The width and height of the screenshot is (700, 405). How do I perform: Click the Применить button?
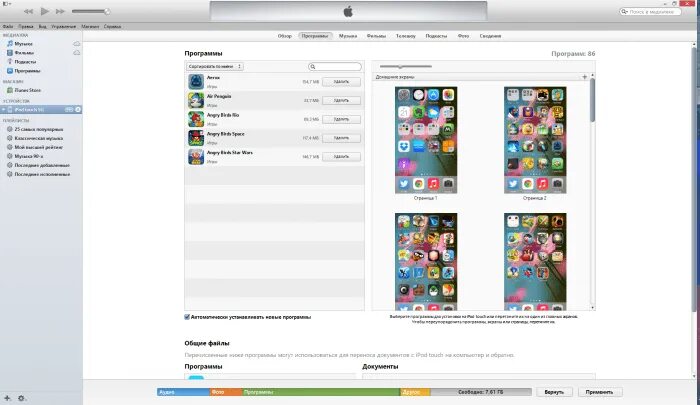click(x=599, y=392)
